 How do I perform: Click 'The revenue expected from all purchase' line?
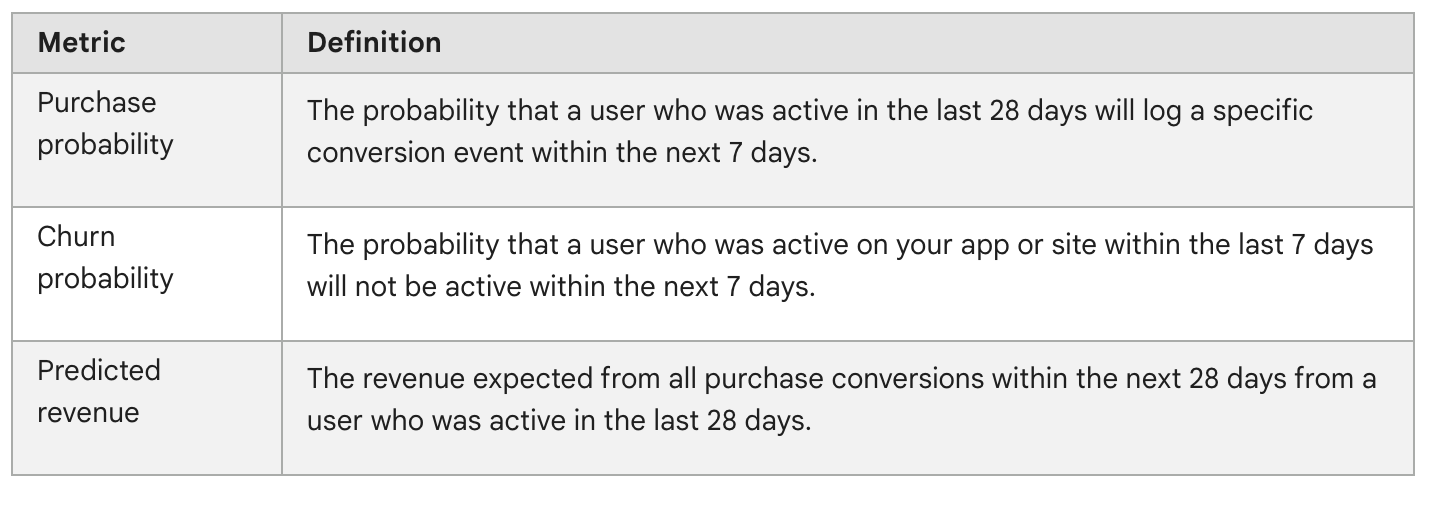pos(841,379)
